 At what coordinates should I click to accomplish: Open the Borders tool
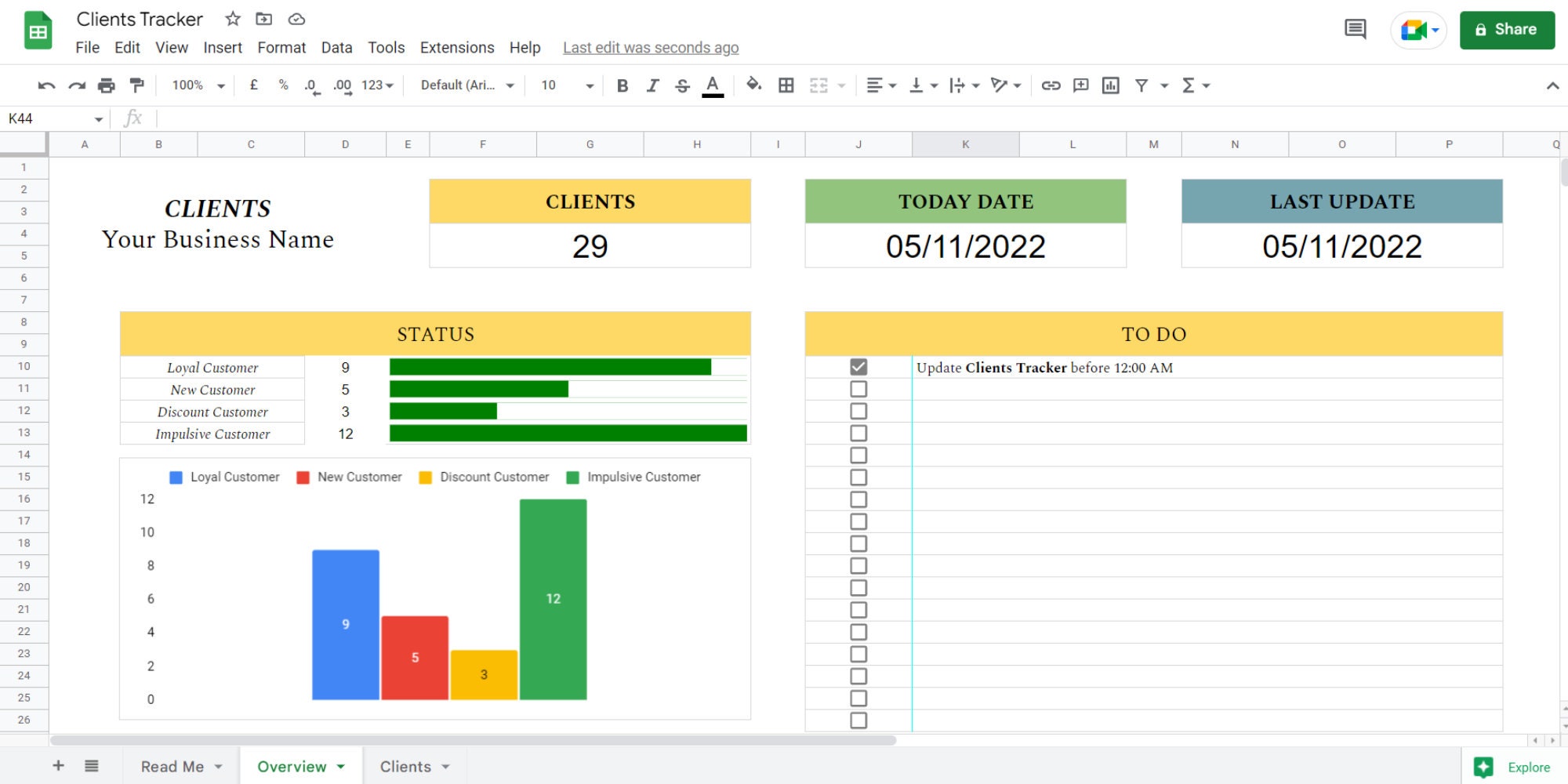click(x=786, y=85)
